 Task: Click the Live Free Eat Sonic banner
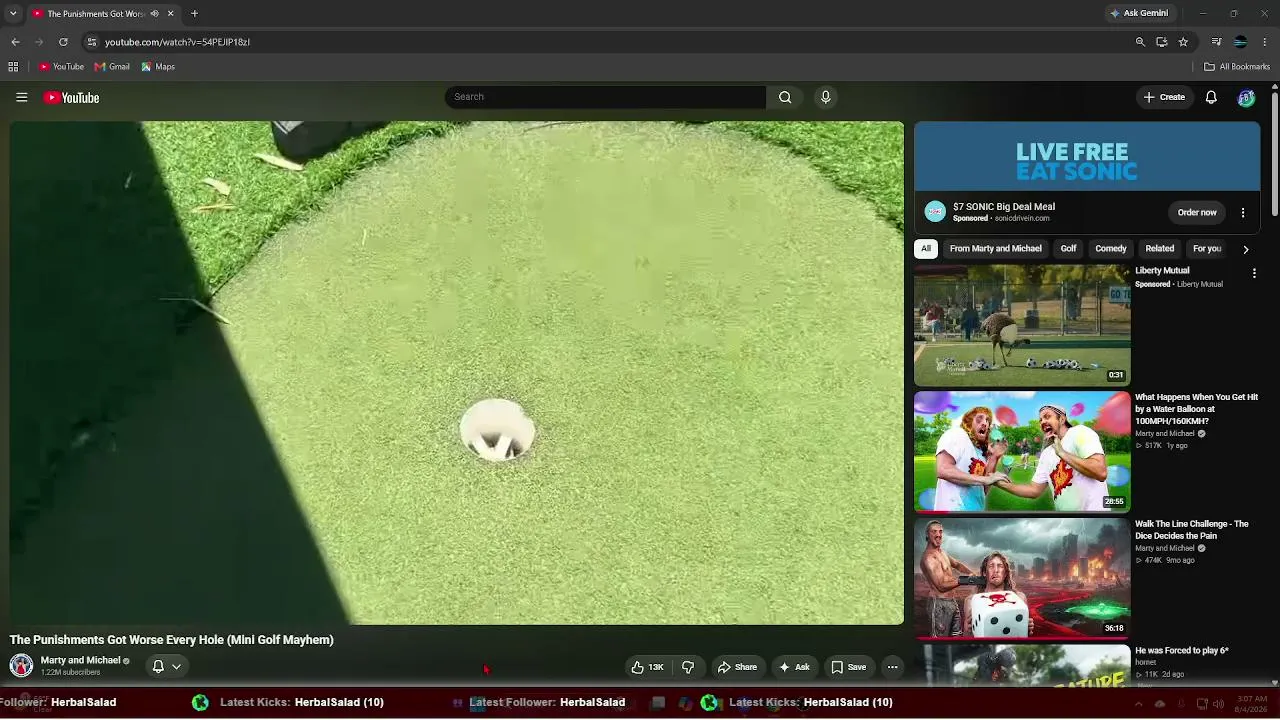1087,156
